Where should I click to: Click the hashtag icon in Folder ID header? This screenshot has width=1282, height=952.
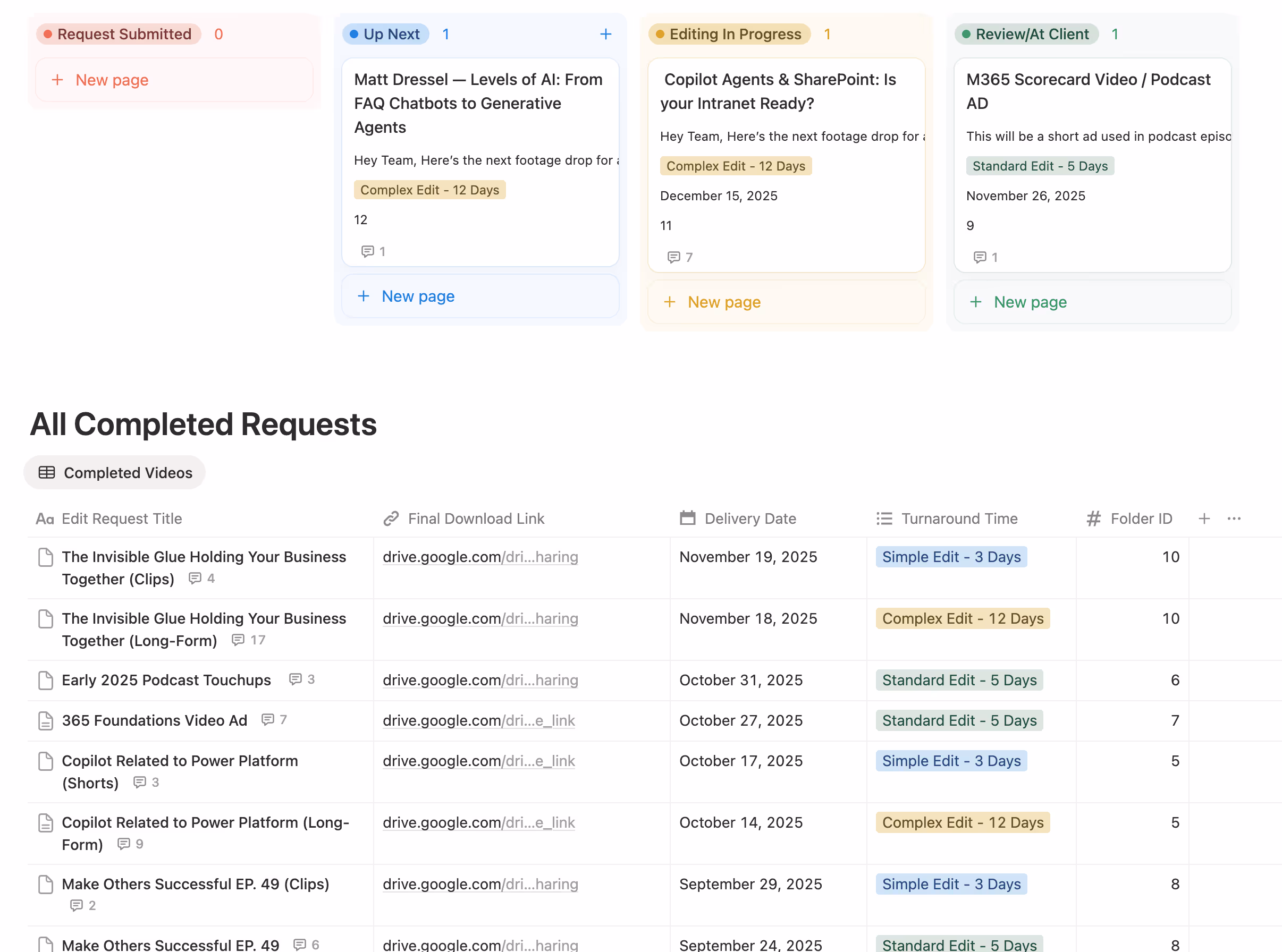click(x=1093, y=518)
